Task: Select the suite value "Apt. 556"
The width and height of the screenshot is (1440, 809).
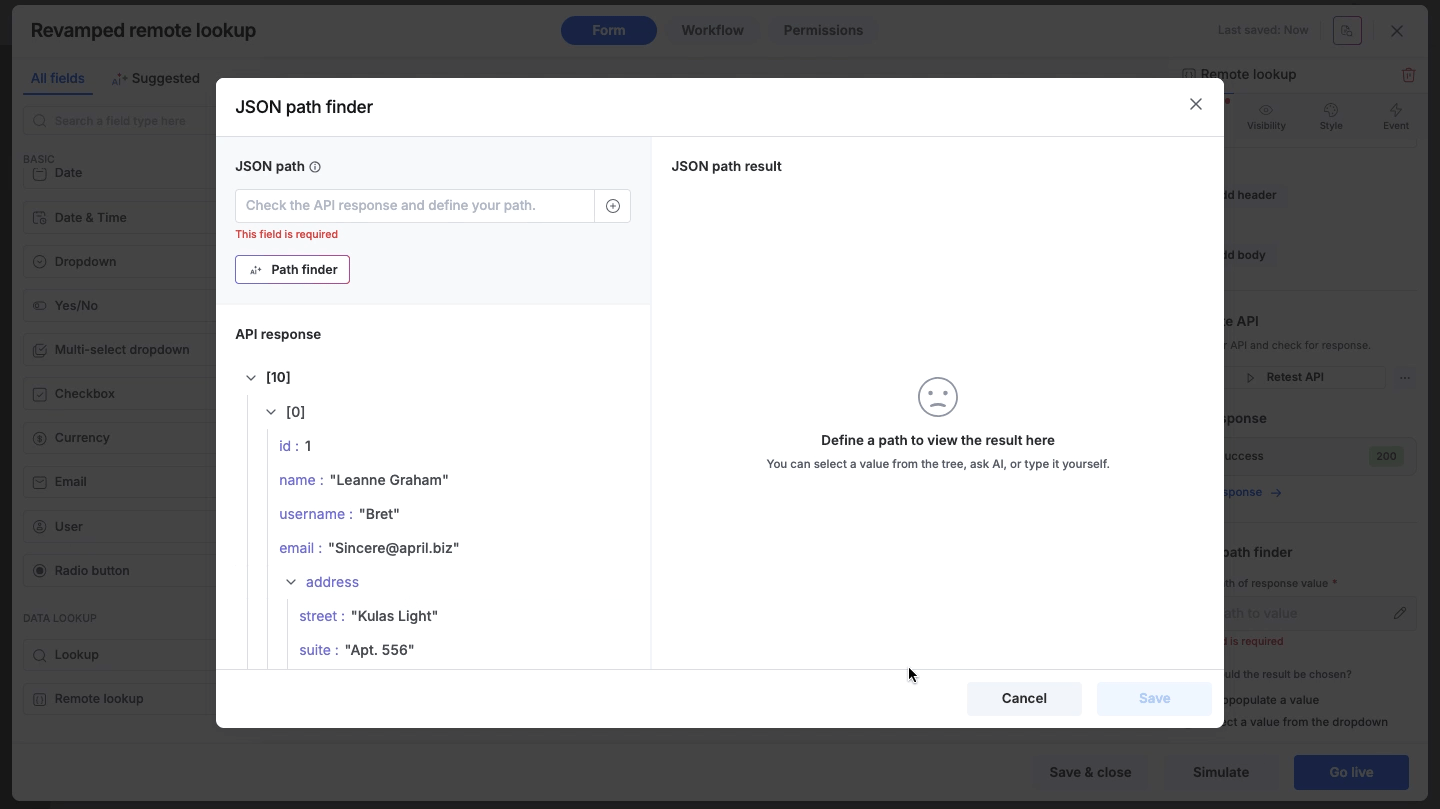Action: (x=379, y=650)
